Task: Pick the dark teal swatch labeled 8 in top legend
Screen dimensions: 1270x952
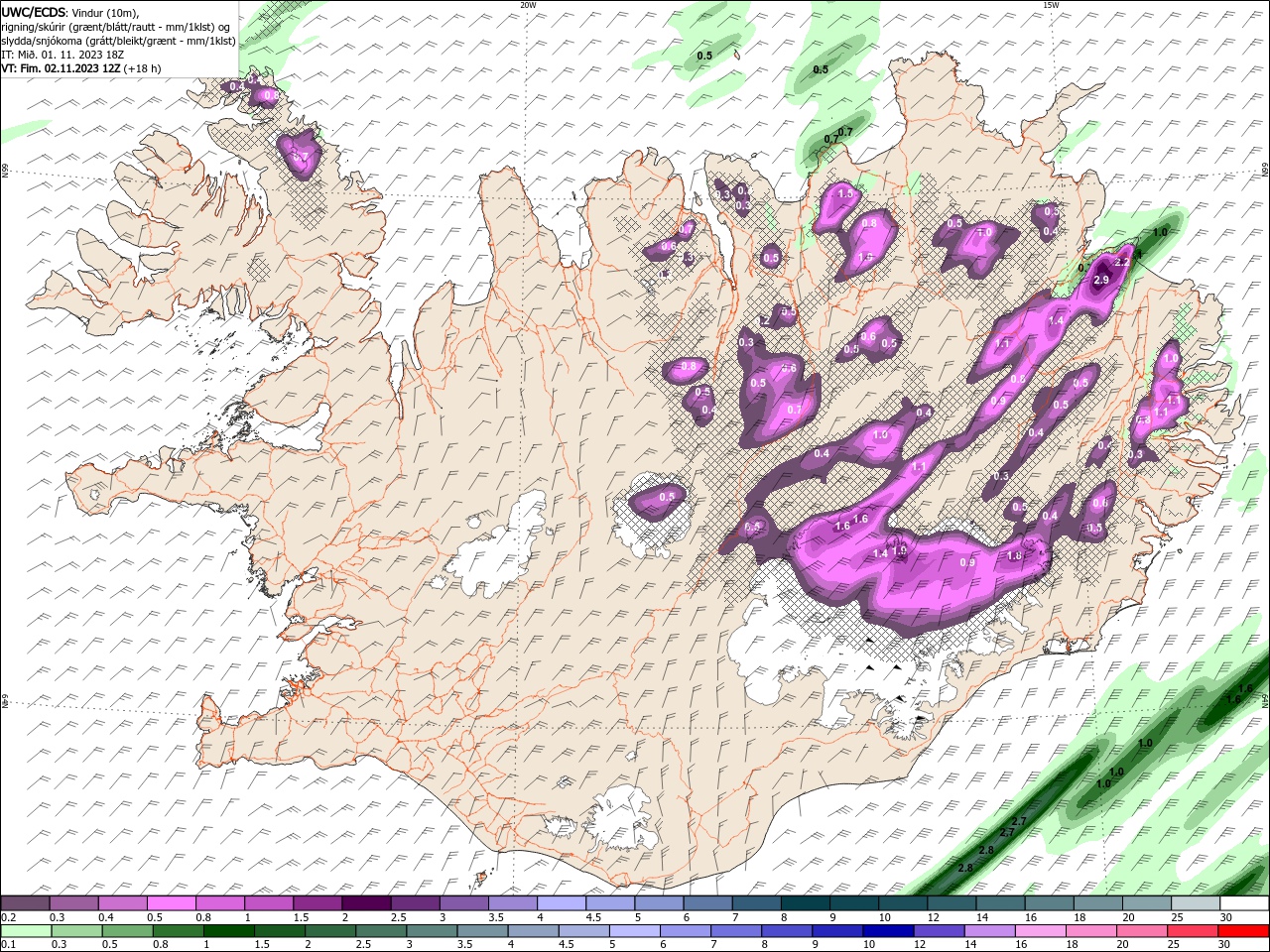Action: (805, 903)
